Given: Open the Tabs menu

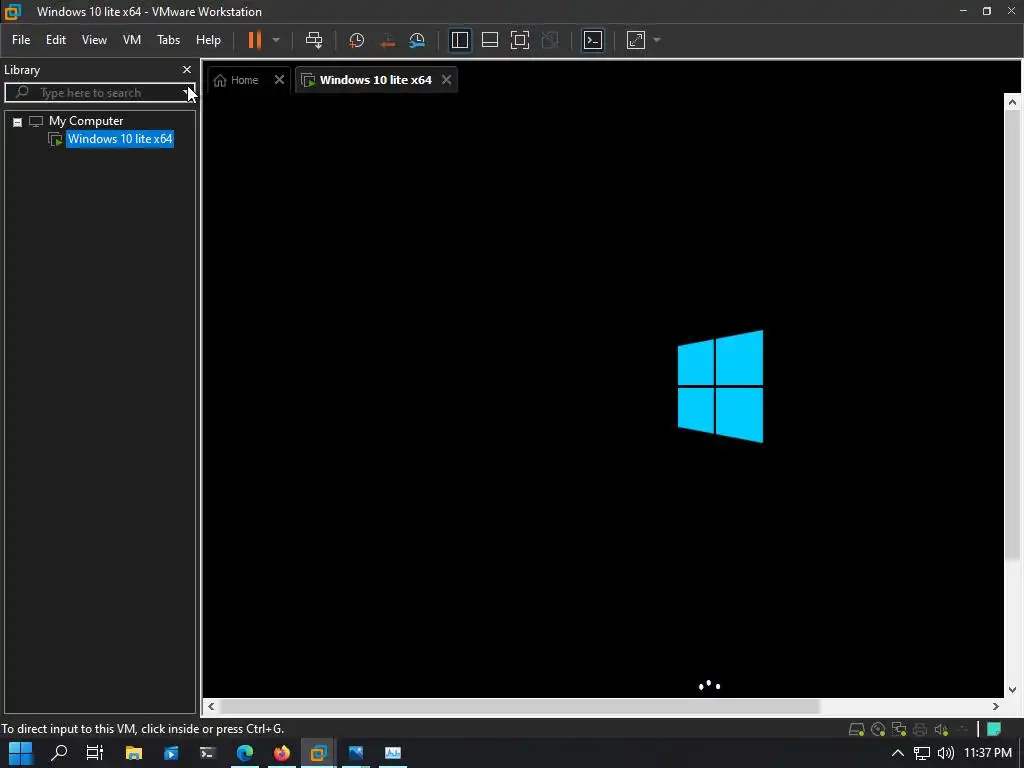Looking at the screenshot, I should pyautogui.click(x=168, y=40).
